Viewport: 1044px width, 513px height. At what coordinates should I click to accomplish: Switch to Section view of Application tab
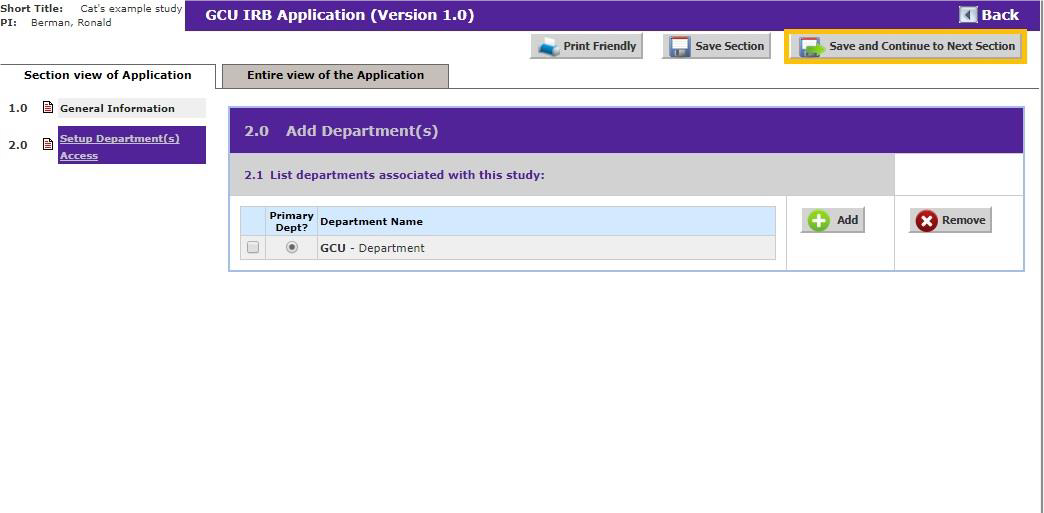(x=108, y=75)
